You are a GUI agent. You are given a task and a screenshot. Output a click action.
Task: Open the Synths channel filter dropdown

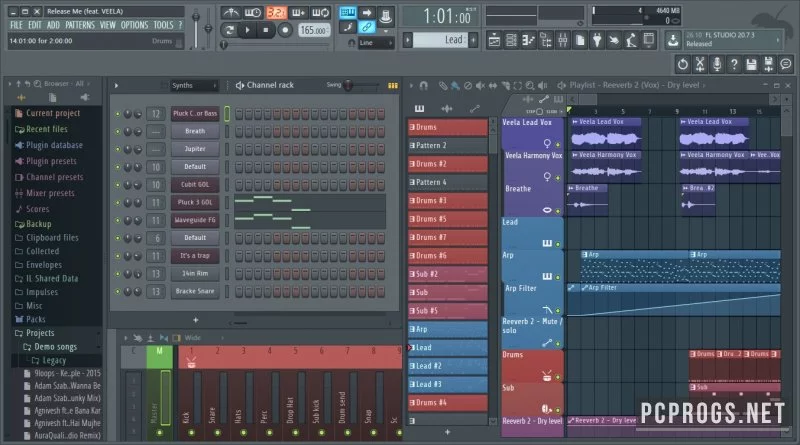(194, 85)
